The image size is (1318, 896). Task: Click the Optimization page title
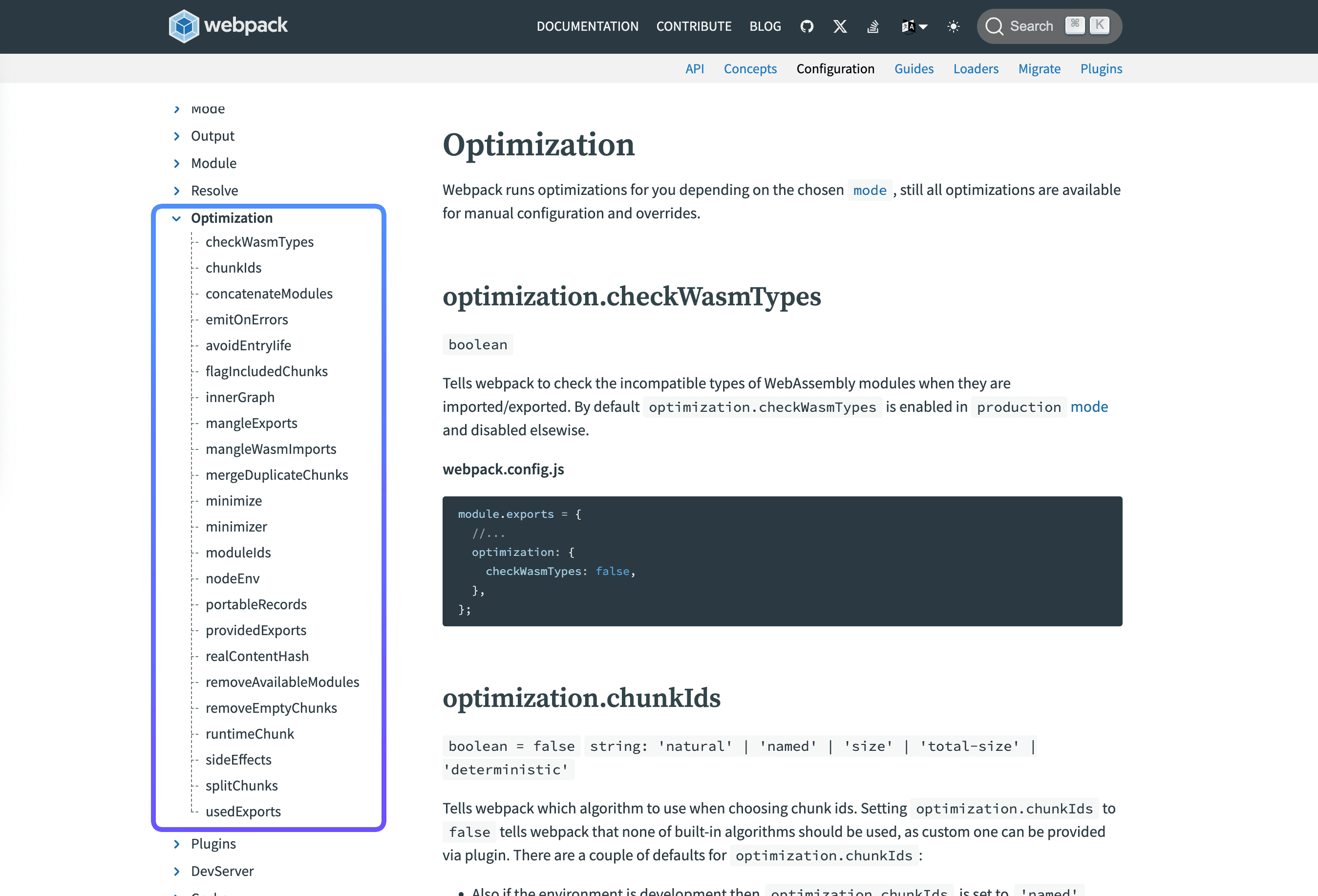538,145
